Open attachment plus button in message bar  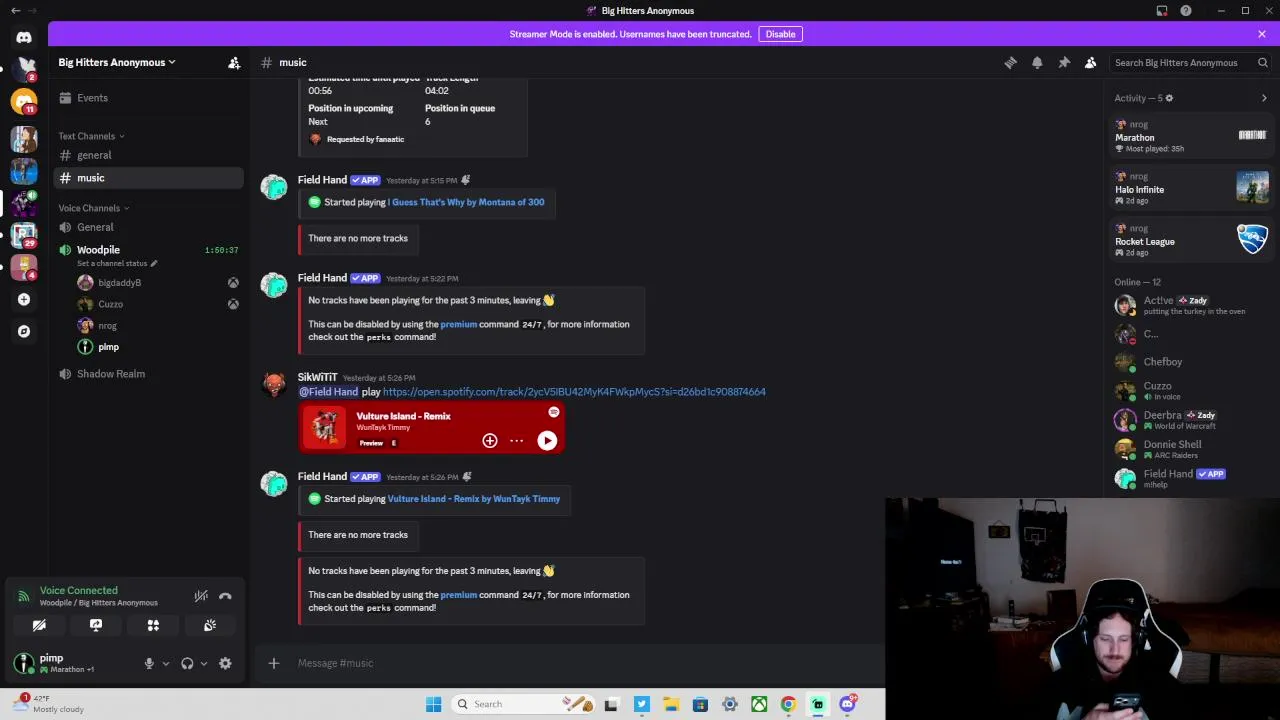[274, 663]
